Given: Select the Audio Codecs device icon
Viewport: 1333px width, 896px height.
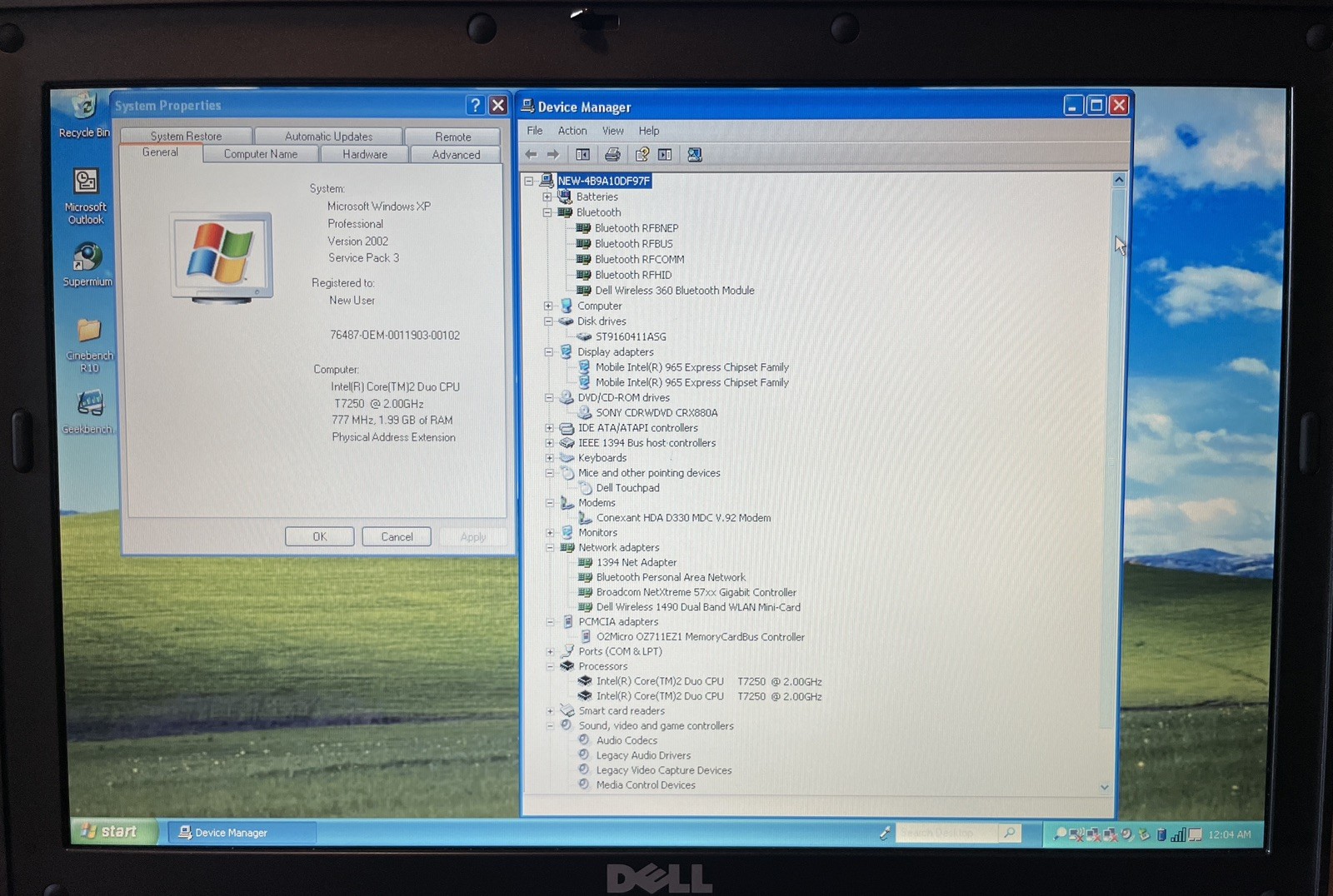Looking at the screenshot, I should 584,740.
